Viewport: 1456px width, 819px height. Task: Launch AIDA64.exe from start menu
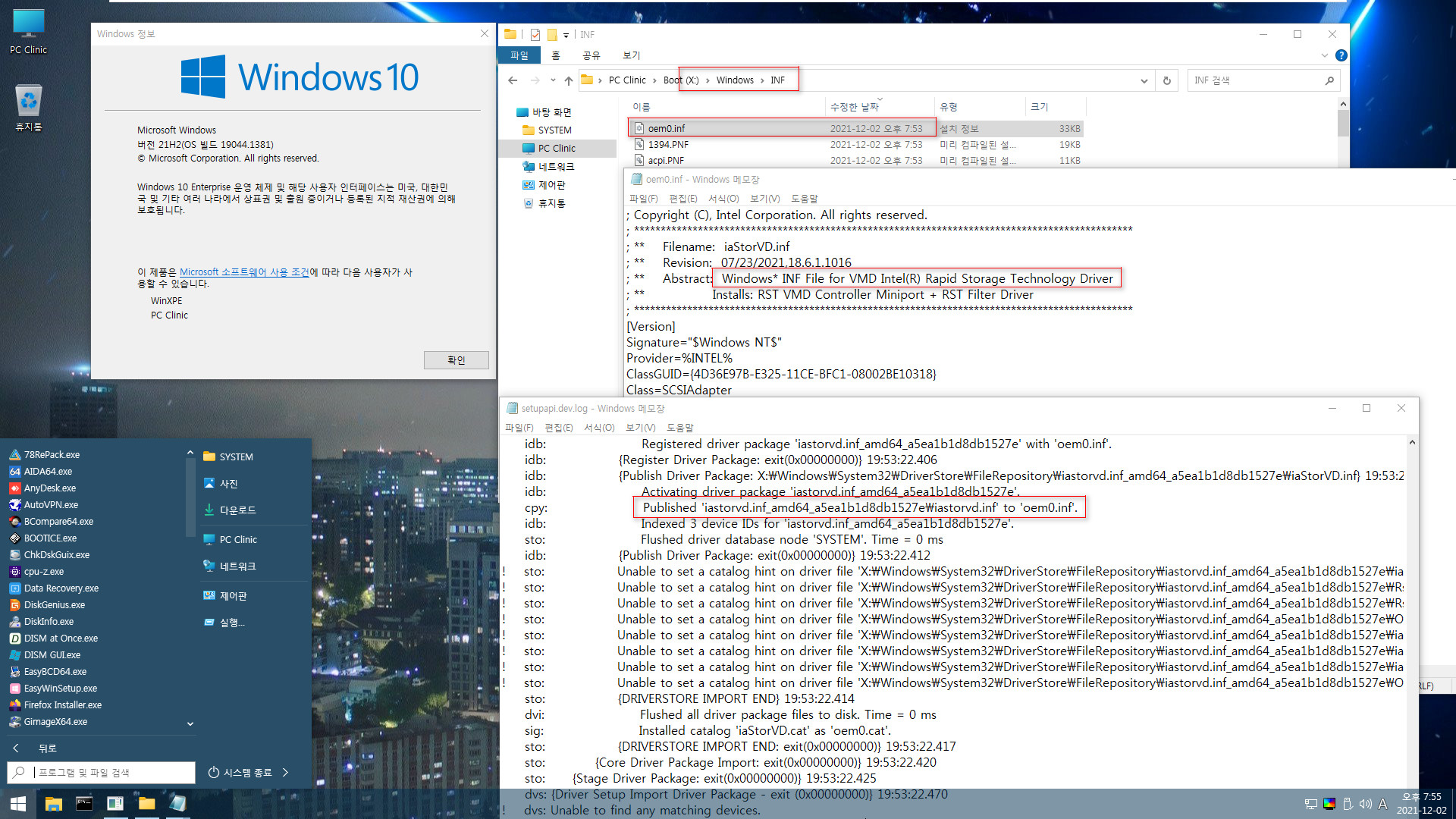coord(48,472)
